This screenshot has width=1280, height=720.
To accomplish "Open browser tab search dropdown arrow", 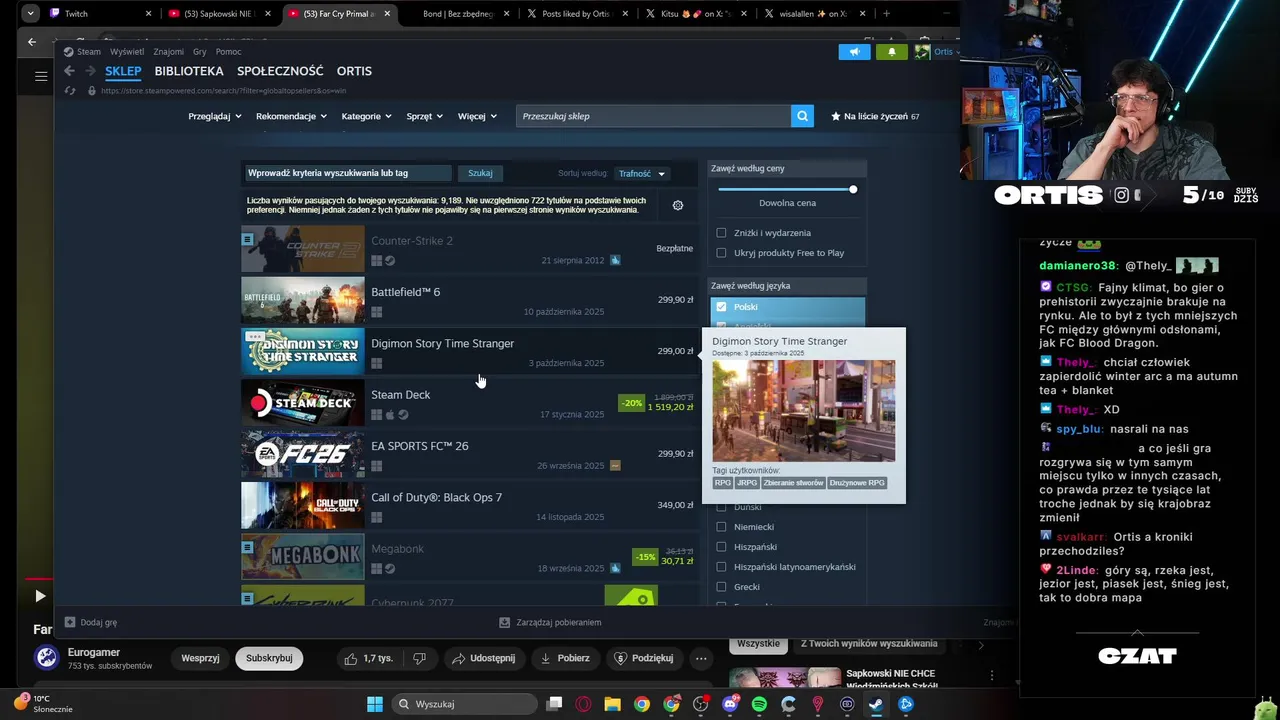I will point(31,14).
